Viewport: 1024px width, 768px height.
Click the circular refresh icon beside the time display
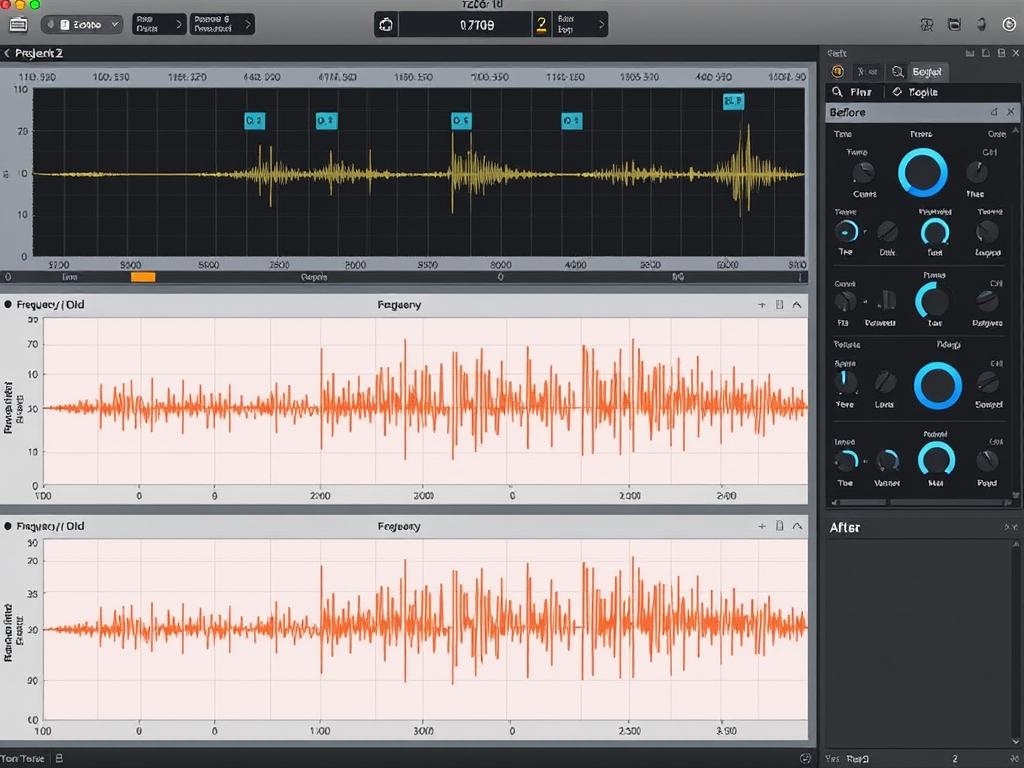point(386,24)
